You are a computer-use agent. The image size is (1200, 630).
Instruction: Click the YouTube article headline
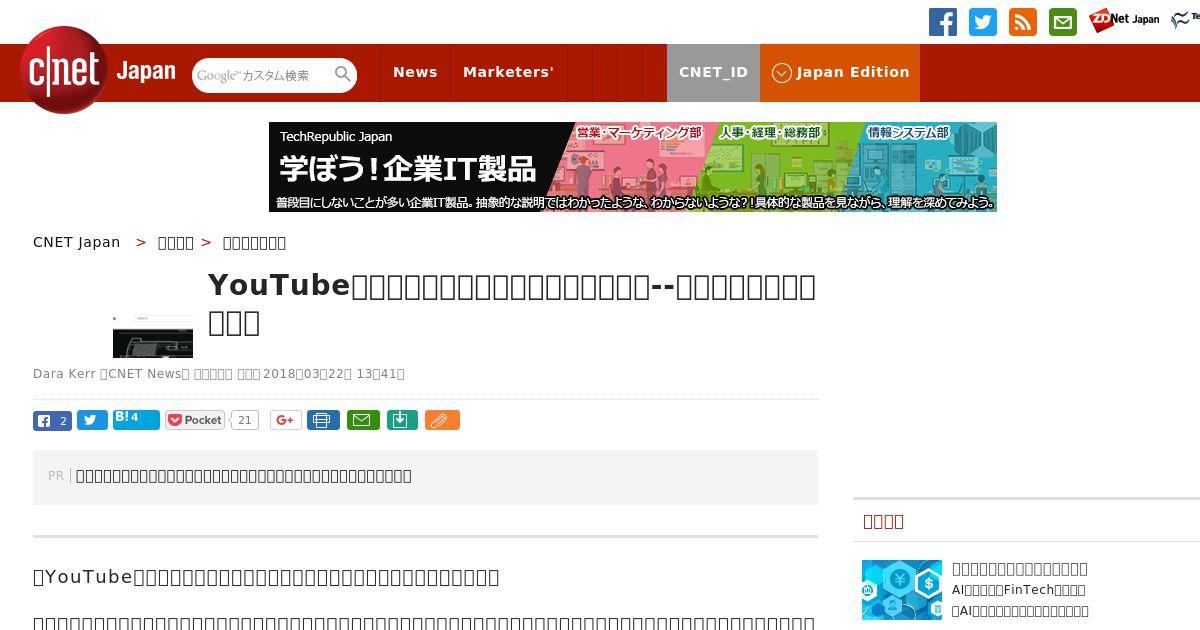pos(512,303)
